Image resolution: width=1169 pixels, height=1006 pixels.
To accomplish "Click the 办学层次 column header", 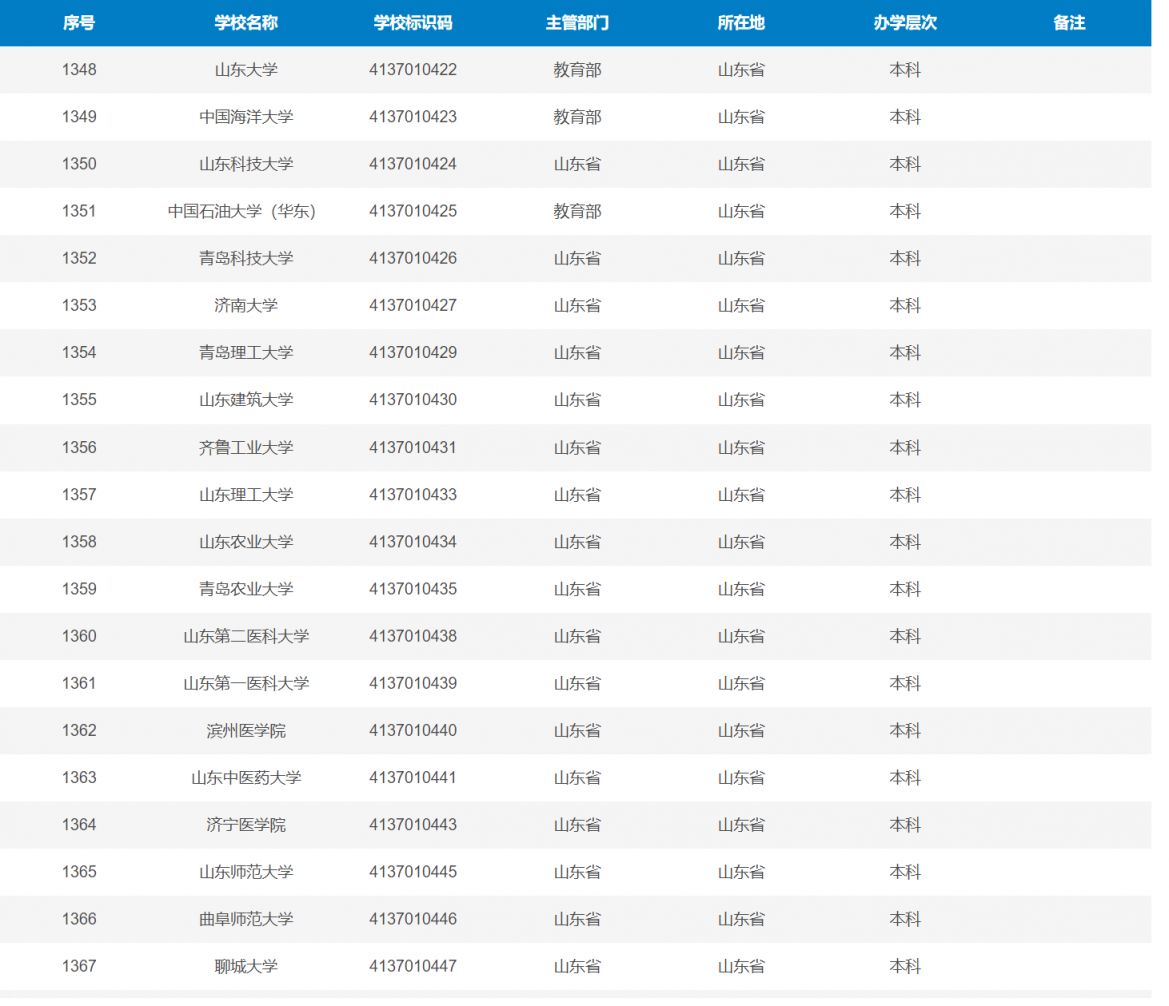I will tap(905, 23).
